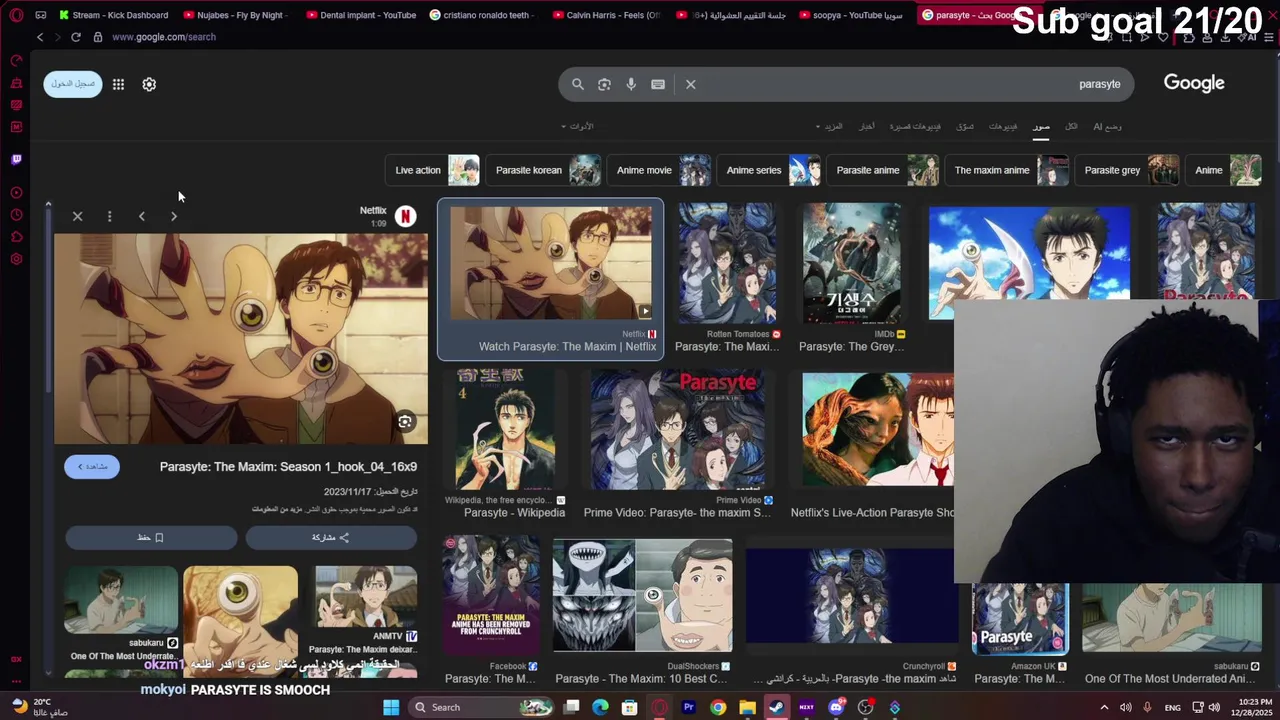The width and height of the screenshot is (1280, 720).
Task: Open Premiere Pro from taskbar
Action: [688, 707]
